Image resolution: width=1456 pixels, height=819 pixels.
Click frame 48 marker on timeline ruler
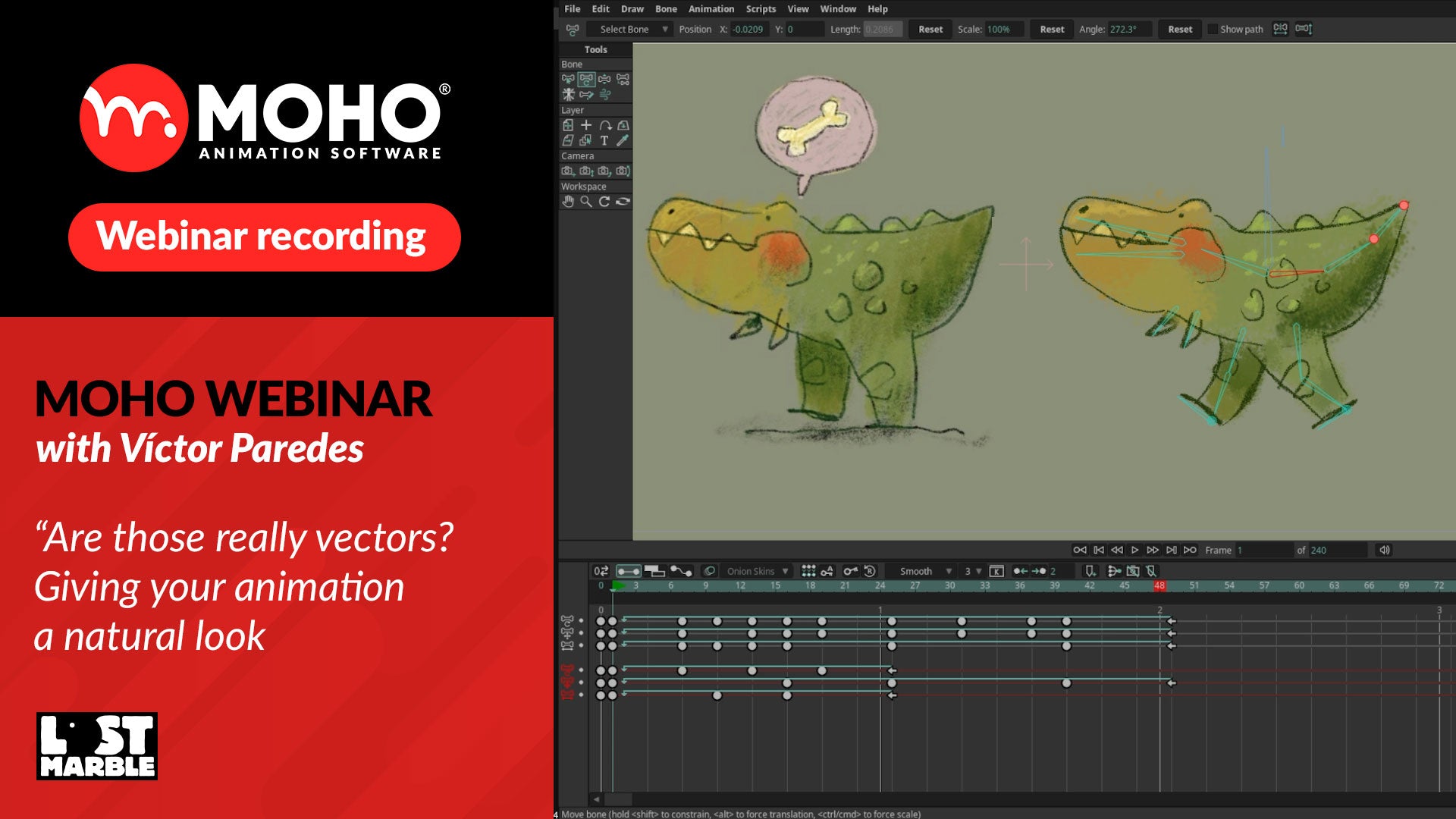click(1159, 585)
